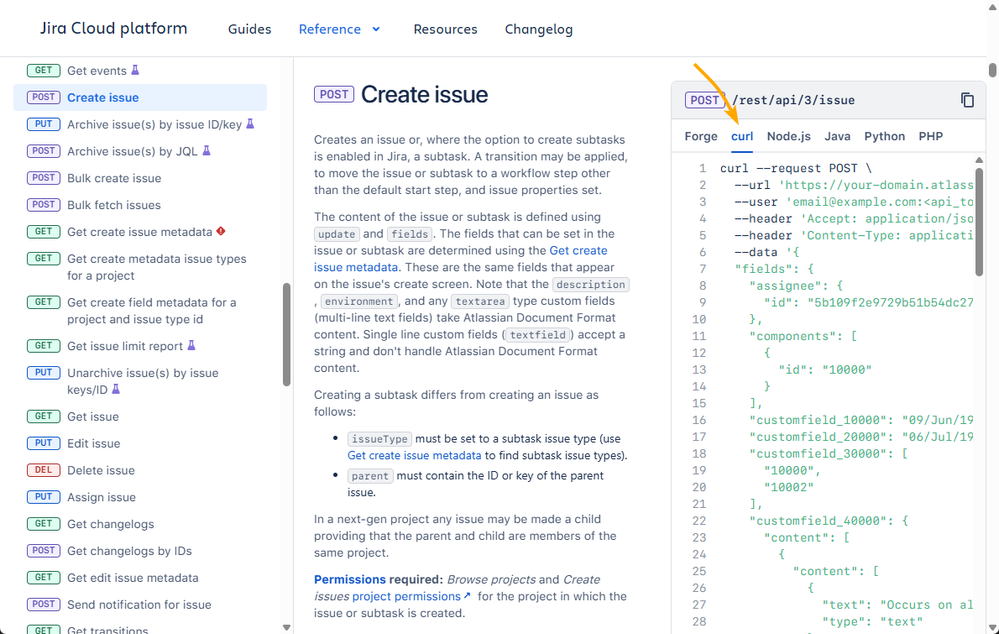Viewport: 999px width, 634px height.
Task: Follow the project permissions link
Action: [412, 596]
